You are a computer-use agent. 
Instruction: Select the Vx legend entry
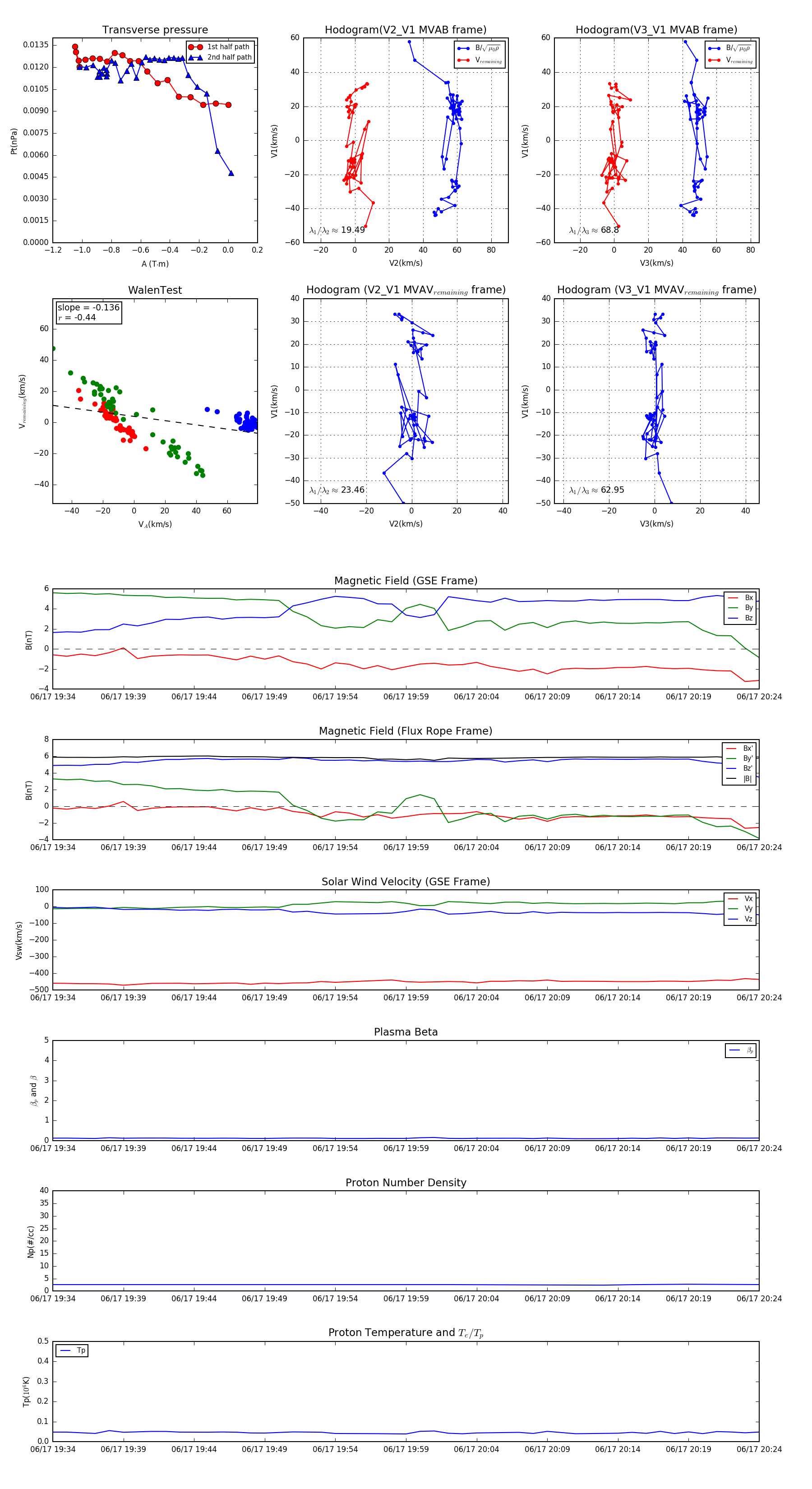(x=740, y=899)
